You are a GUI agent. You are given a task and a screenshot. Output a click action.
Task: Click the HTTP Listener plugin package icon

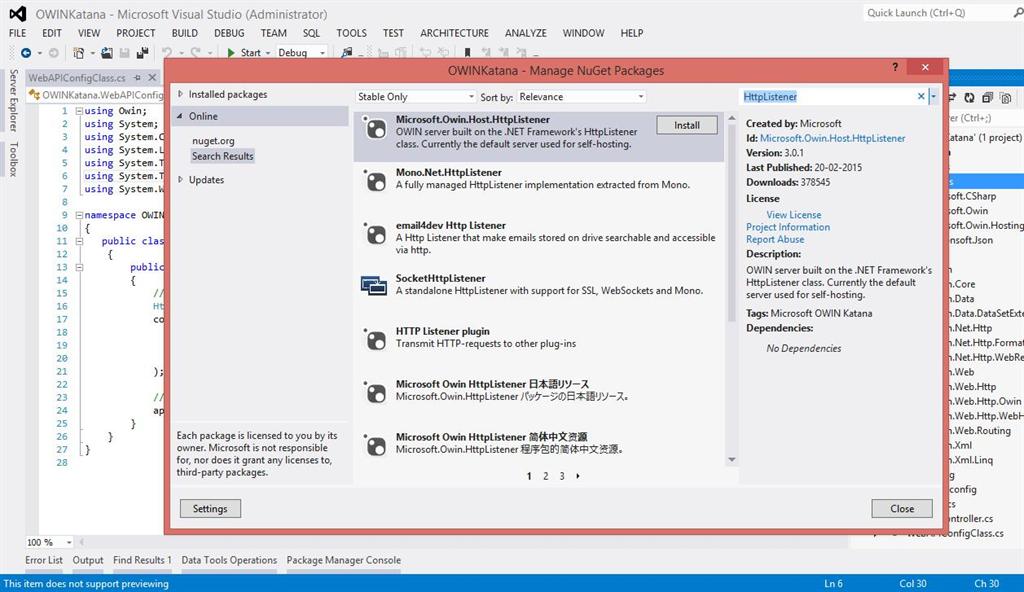pos(376,340)
